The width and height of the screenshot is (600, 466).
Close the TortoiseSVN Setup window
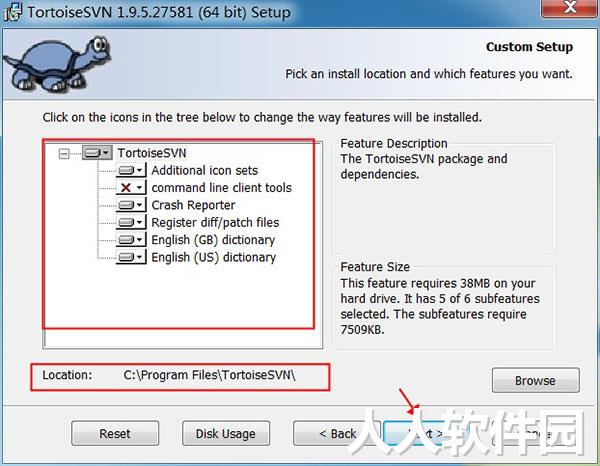tap(570, 8)
